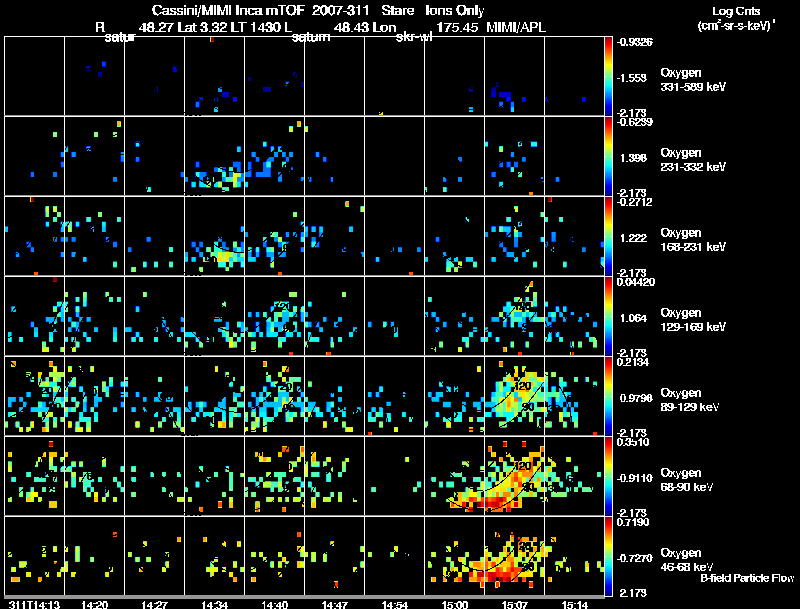This screenshot has width=800, height=609.
Task: Click the '-0.6239' color scale value
Action: point(634,122)
